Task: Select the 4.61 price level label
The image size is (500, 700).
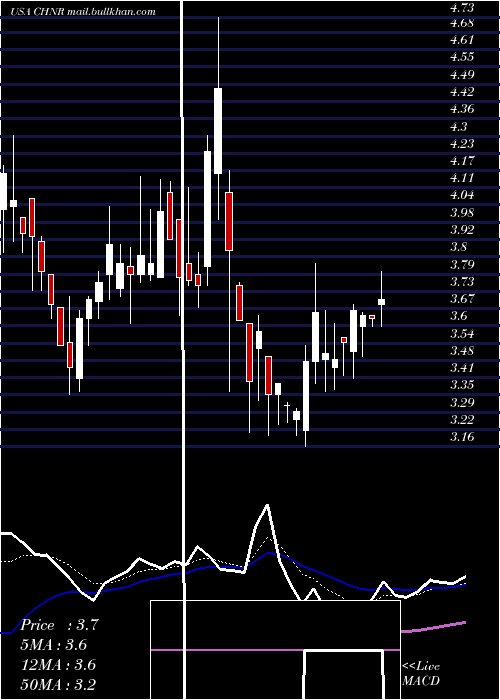Action: (x=461, y=40)
